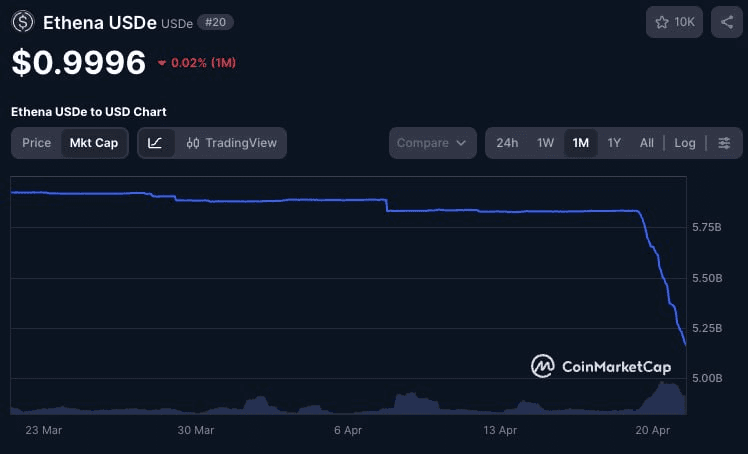Add USDe to watchlist with star
Screen dimensions: 748x454
pos(675,22)
